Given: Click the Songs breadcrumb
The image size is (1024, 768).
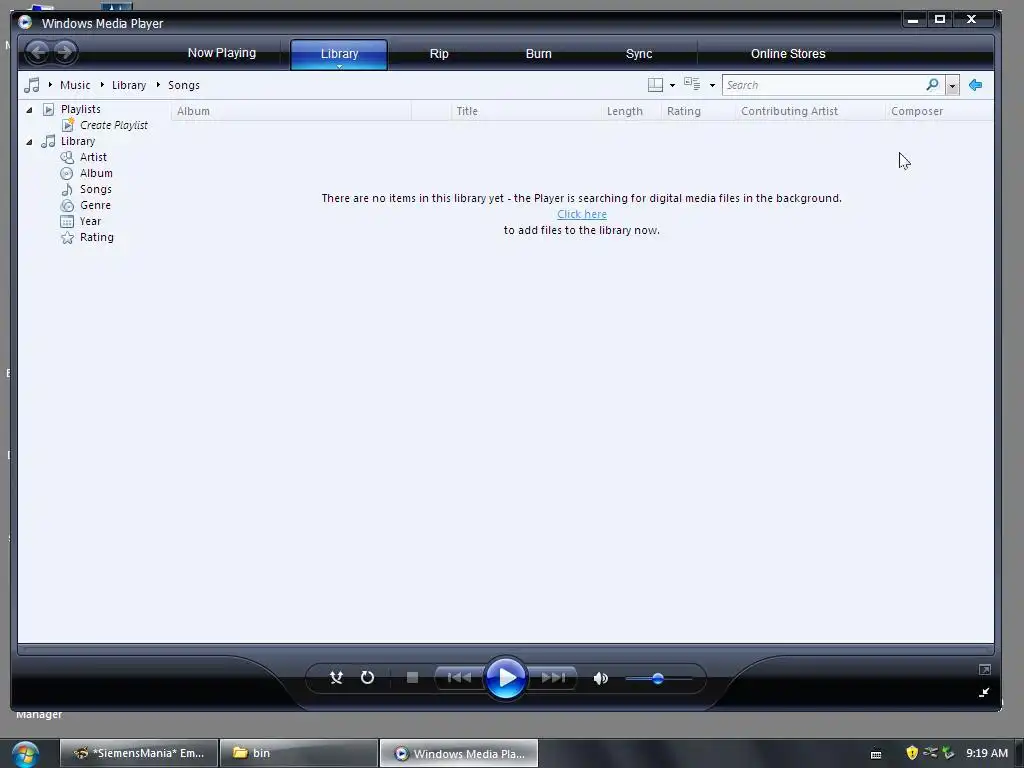Looking at the screenshot, I should coord(184,85).
